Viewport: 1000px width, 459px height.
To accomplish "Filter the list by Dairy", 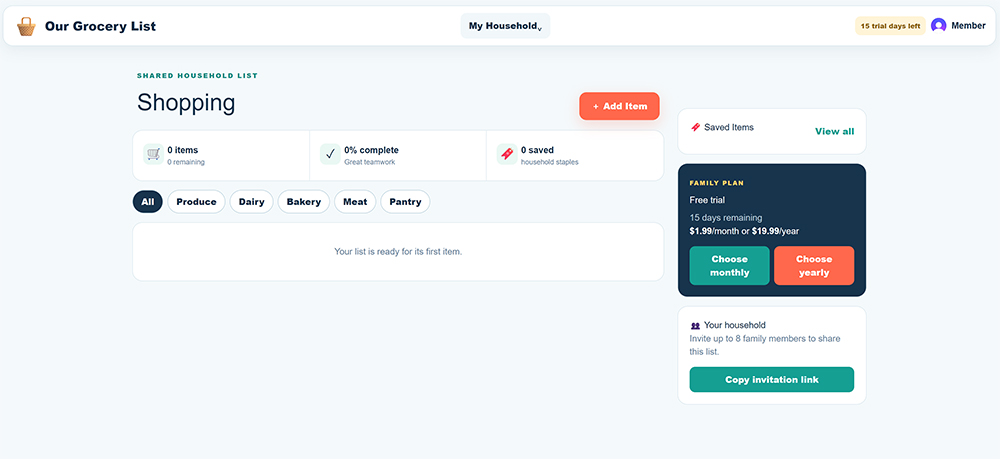I will click(x=251, y=201).
